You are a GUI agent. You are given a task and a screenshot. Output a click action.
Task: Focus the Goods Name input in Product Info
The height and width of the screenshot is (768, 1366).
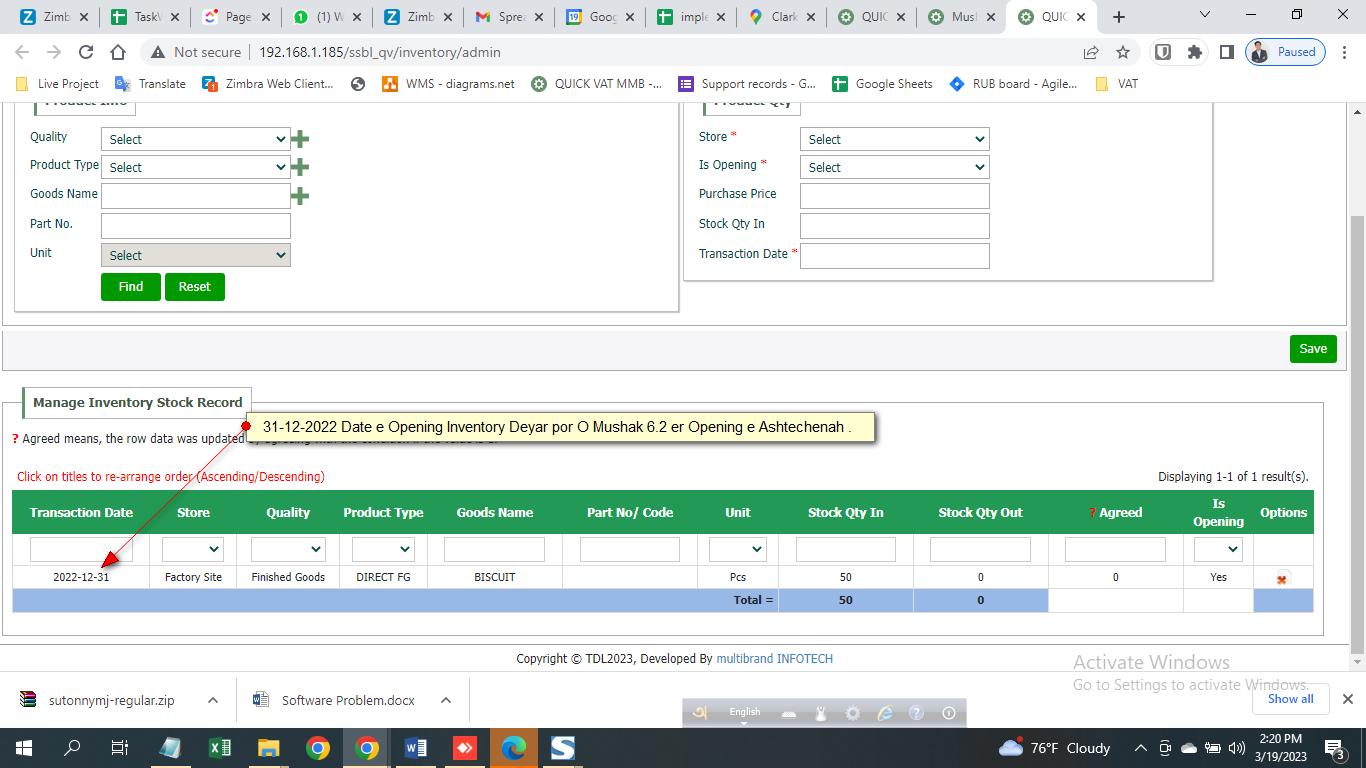pyautogui.click(x=196, y=196)
